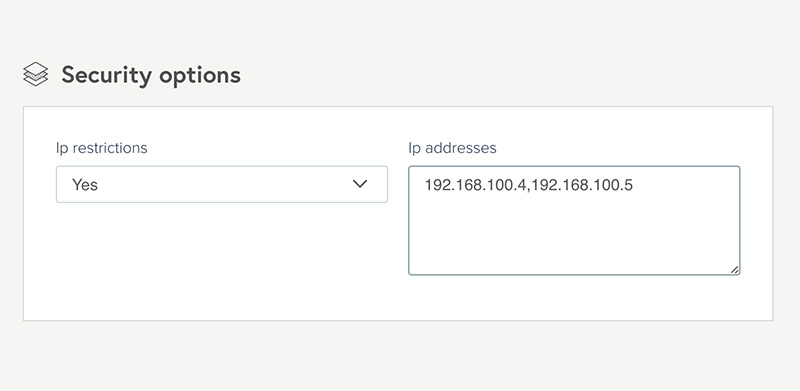The height and width of the screenshot is (391, 800).
Task: Click the Ip restrictions field label
Action: click(102, 148)
